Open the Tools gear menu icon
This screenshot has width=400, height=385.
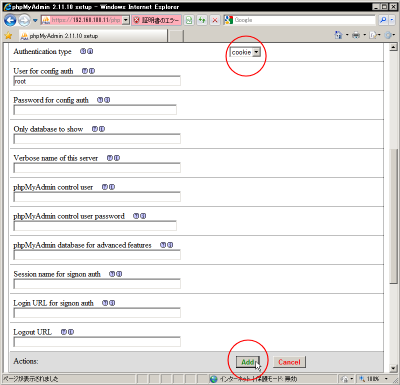388,35
